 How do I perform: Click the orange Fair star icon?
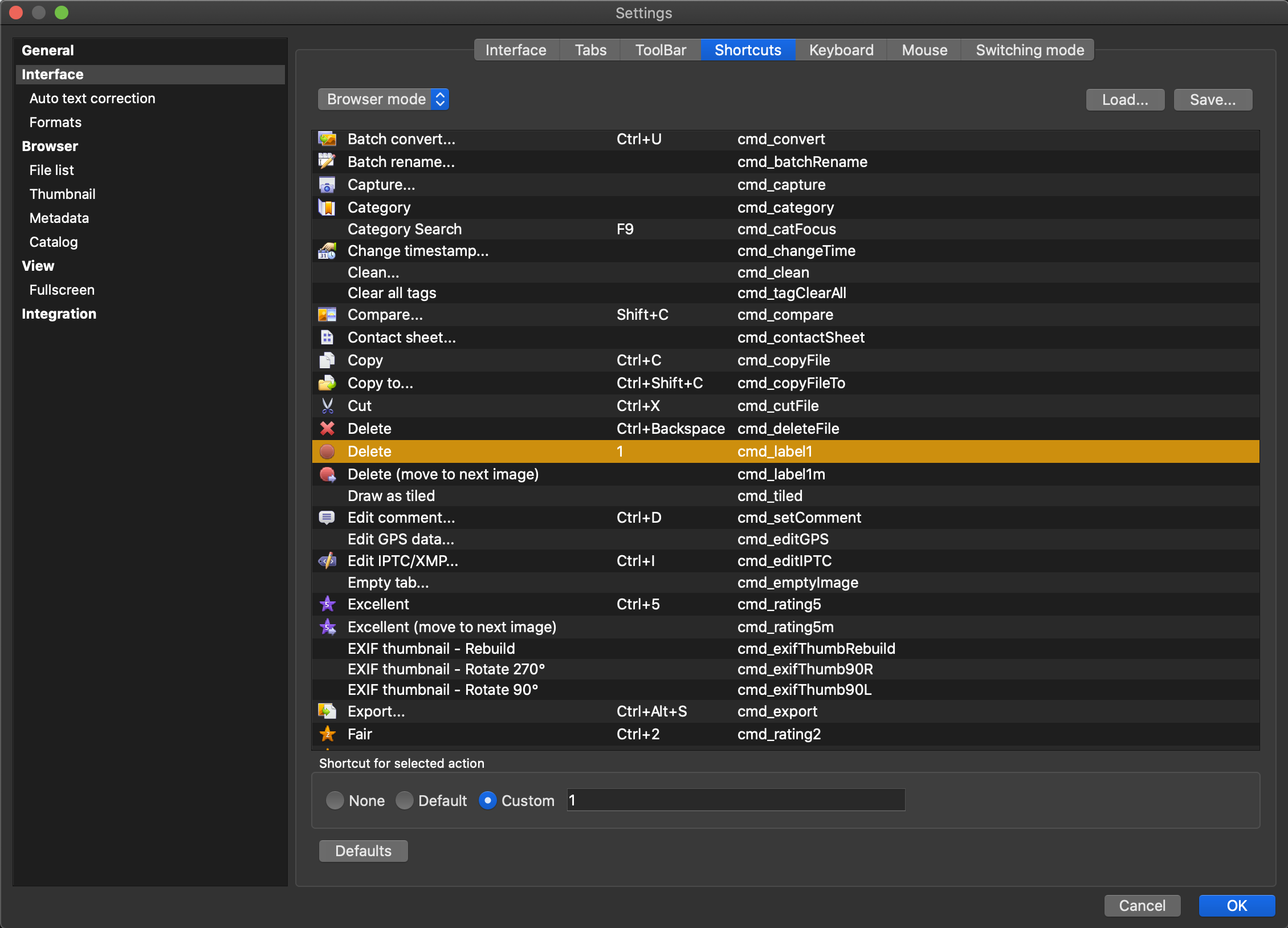(327, 734)
